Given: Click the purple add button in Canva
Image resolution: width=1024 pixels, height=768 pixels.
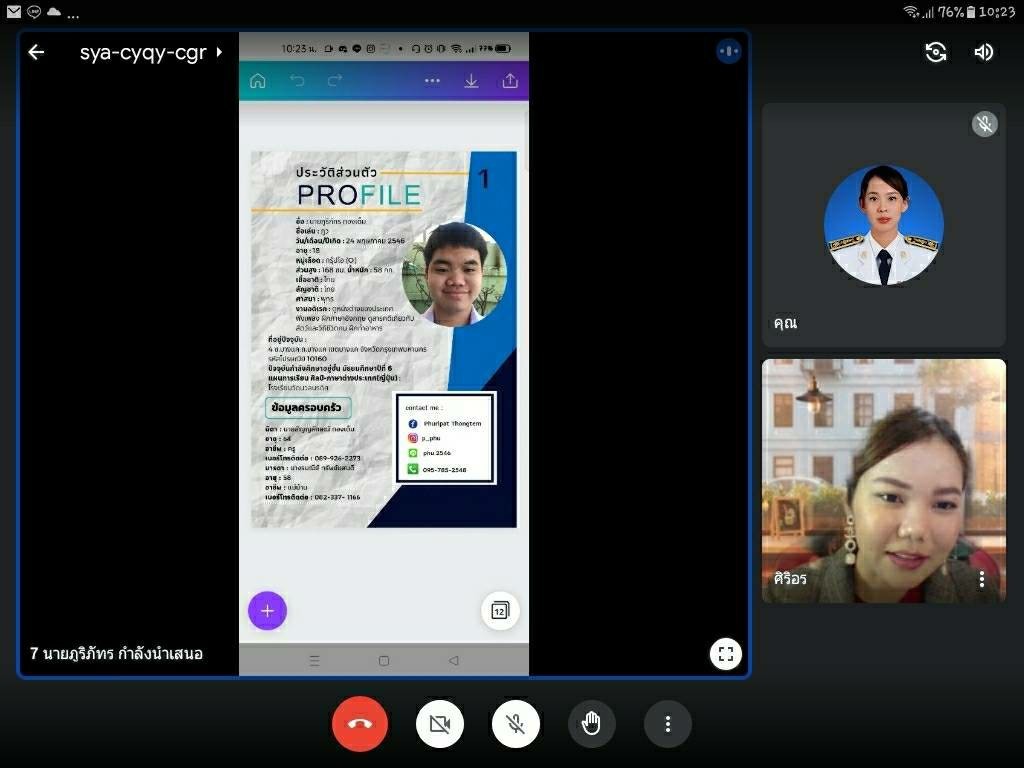Looking at the screenshot, I should click(267, 610).
